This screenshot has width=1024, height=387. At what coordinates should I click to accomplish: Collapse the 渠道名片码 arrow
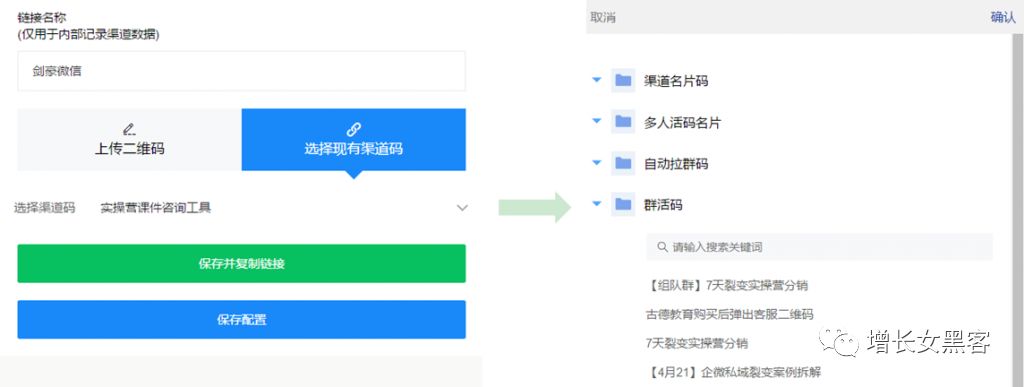[x=596, y=80]
